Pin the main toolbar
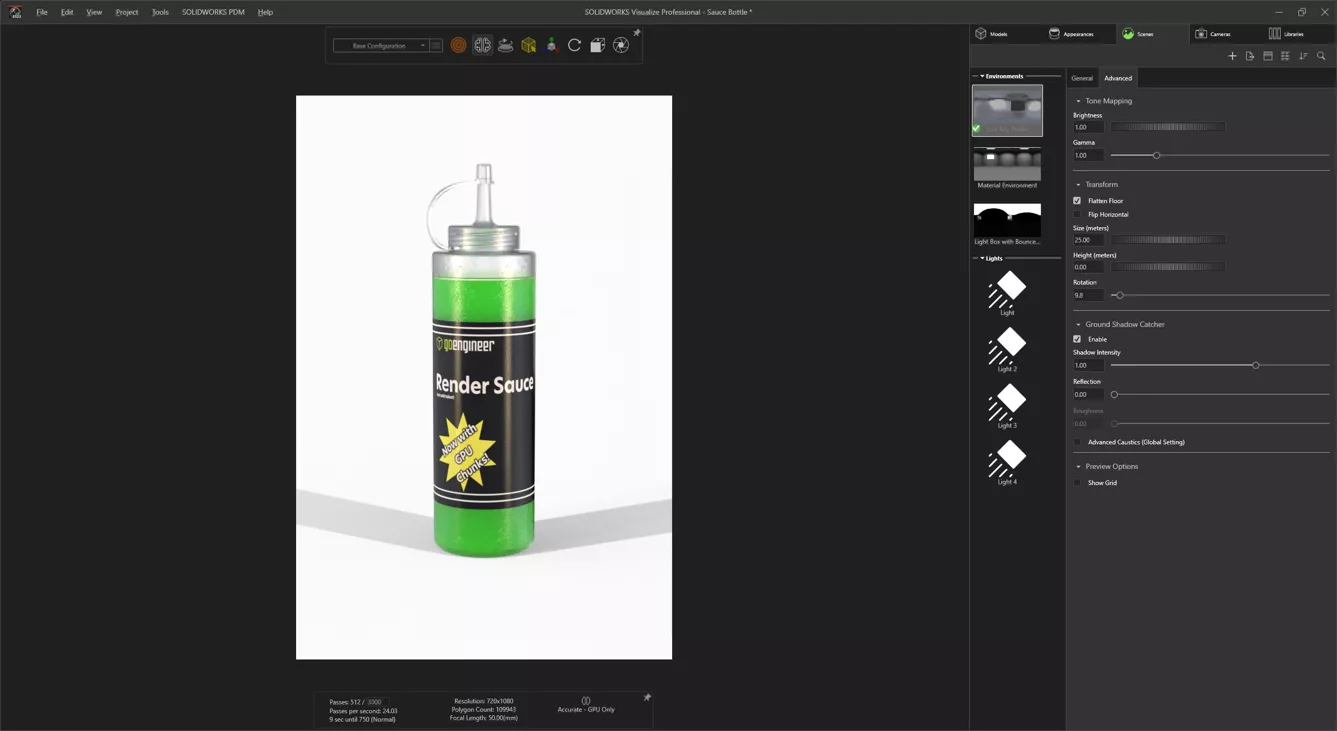Image resolution: width=1337 pixels, height=731 pixels. (637, 33)
